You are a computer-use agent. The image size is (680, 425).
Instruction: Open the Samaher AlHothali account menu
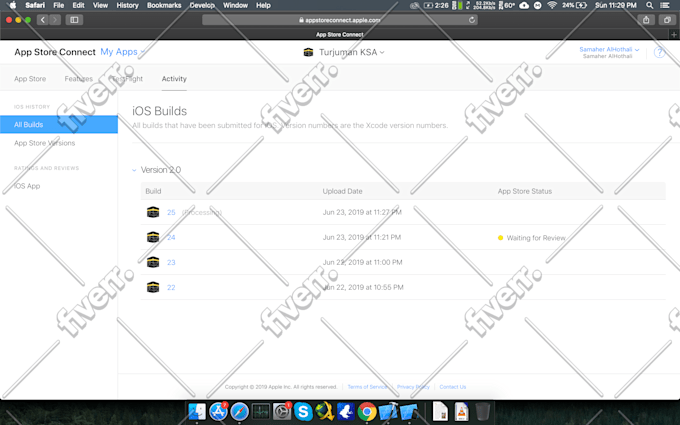[609, 49]
